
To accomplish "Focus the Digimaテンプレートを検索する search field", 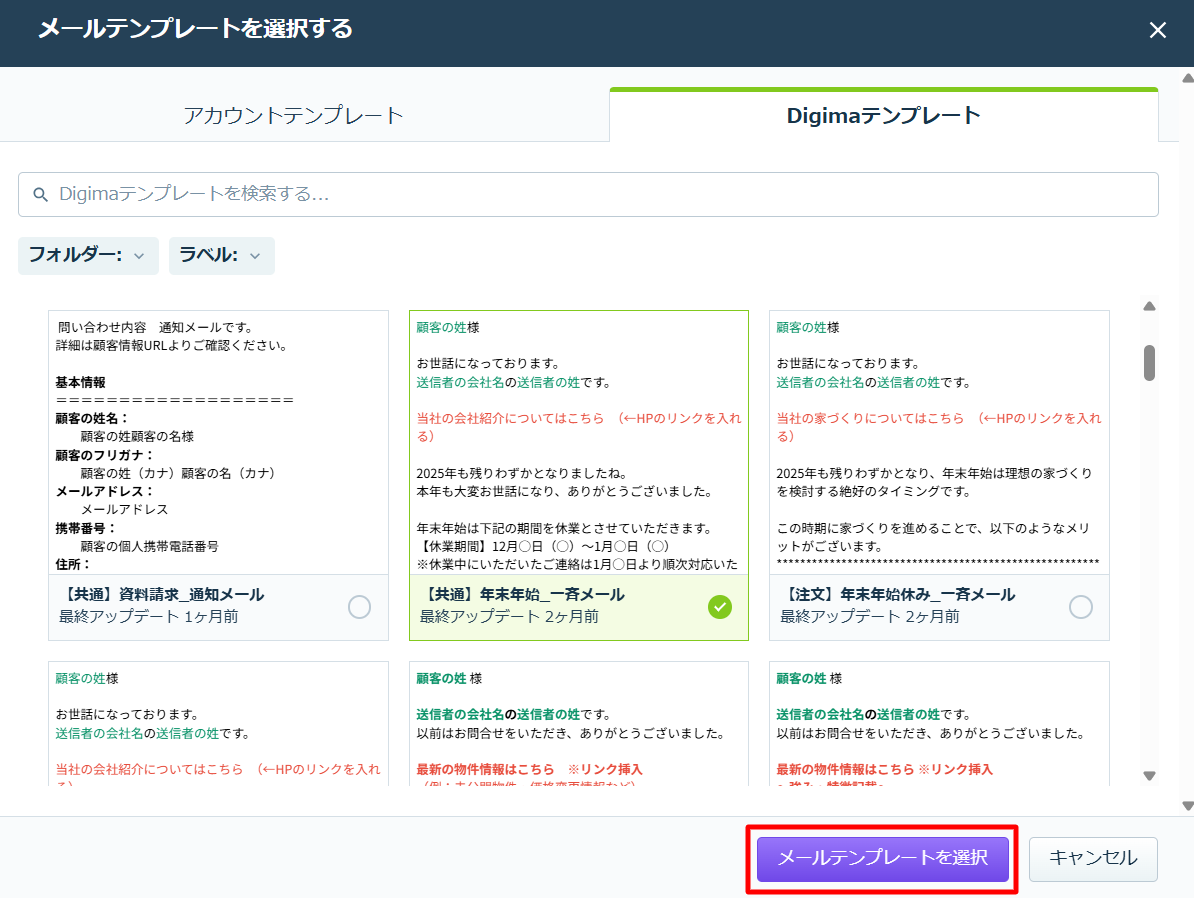I will [588, 194].
